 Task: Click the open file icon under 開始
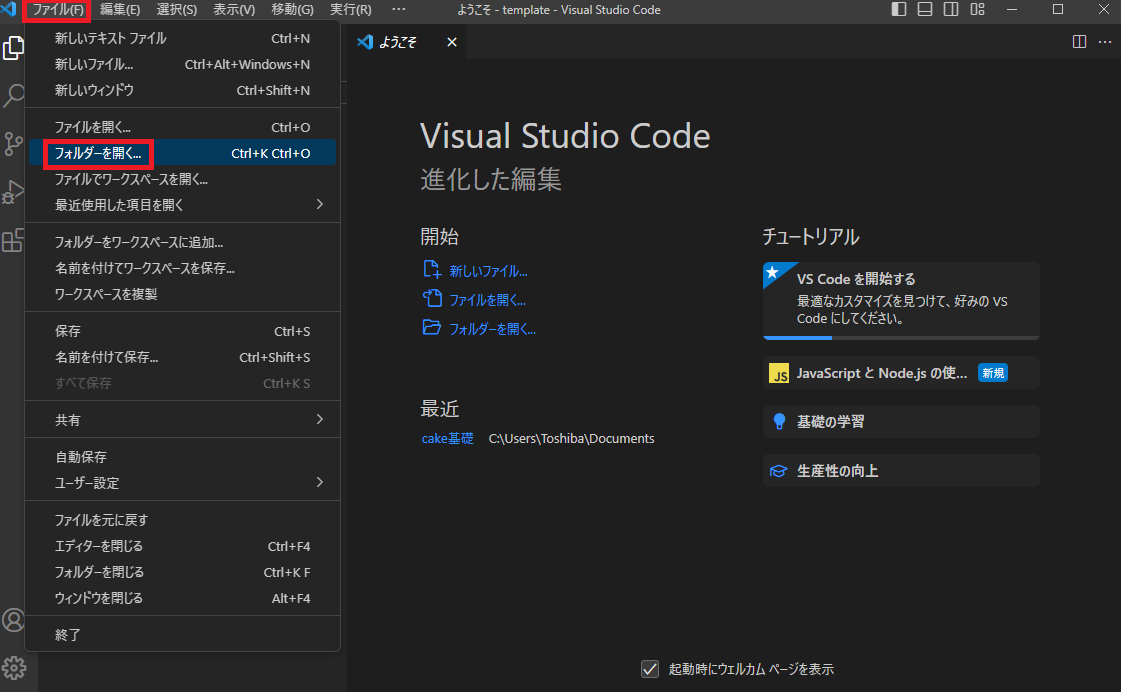pyautogui.click(x=432, y=298)
